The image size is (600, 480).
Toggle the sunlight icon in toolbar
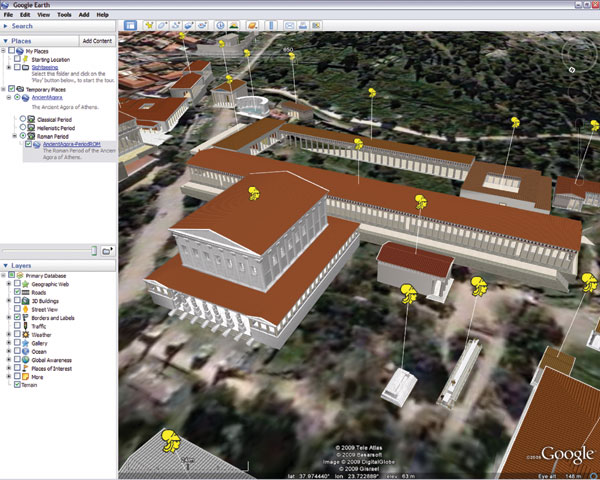(234, 23)
